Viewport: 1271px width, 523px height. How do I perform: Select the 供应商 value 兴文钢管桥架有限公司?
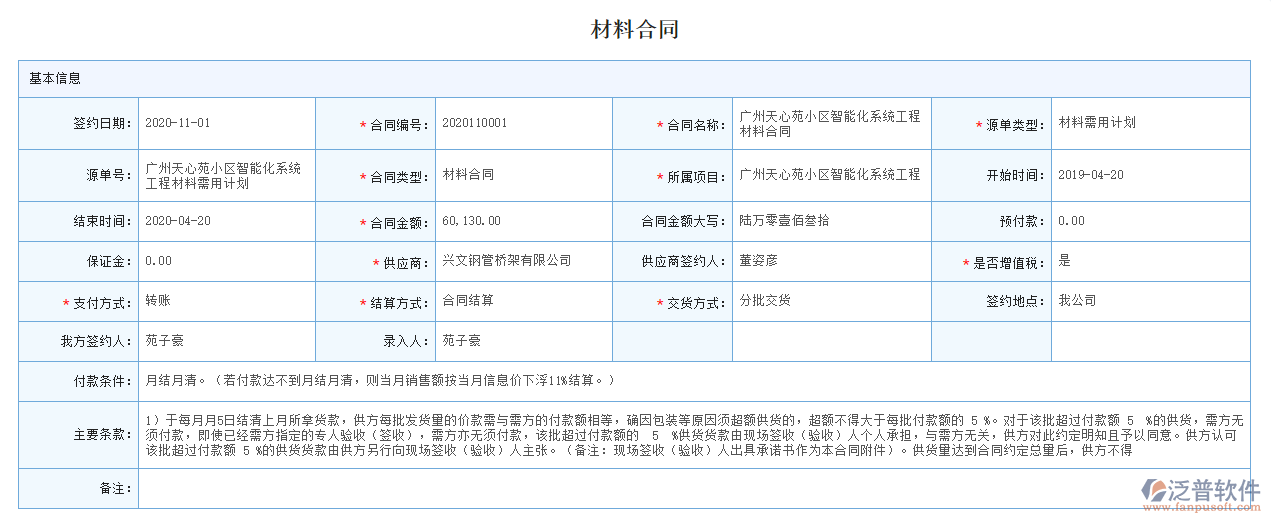507,260
